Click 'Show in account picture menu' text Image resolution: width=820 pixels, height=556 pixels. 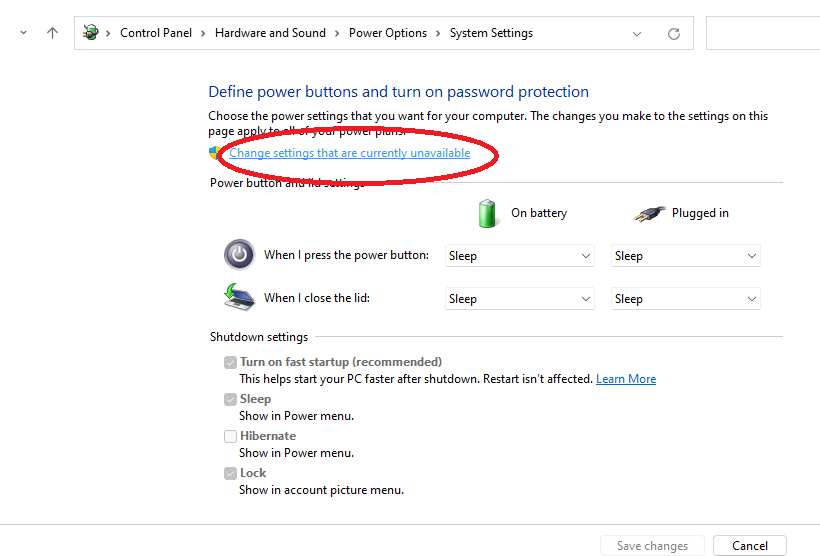click(x=322, y=490)
